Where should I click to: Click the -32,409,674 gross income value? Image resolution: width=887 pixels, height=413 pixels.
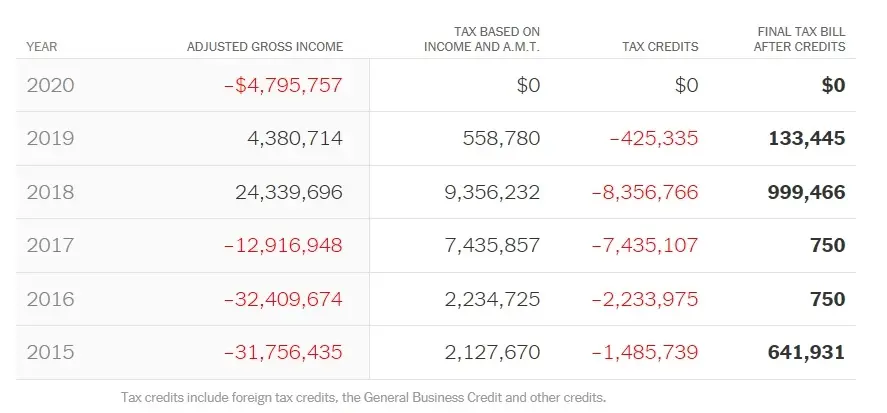click(283, 299)
